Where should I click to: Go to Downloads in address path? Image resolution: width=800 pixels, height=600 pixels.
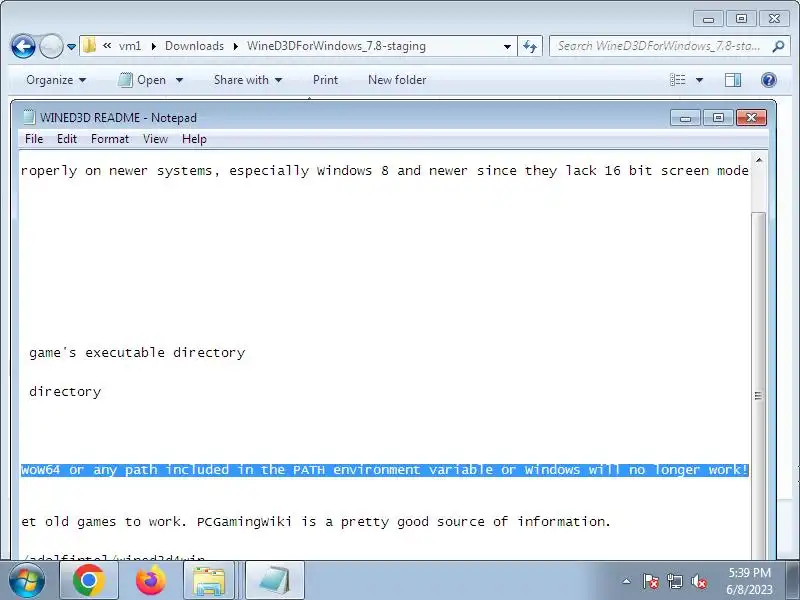pos(194,46)
